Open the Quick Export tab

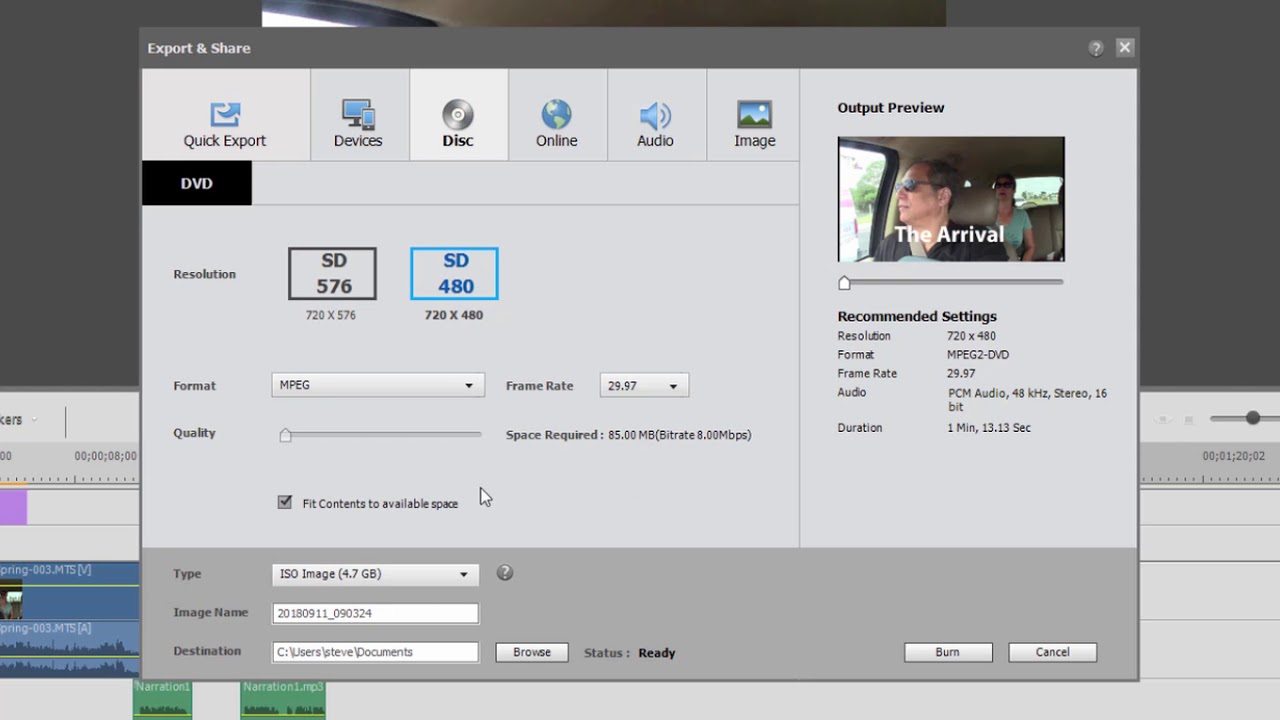(225, 115)
